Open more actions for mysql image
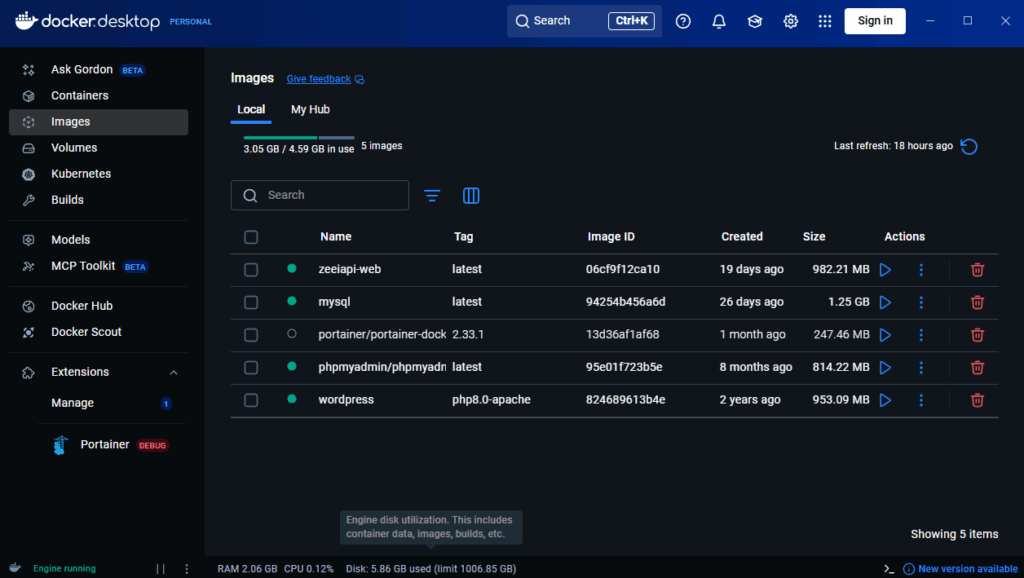Image resolution: width=1024 pixels, height=578 pixels. [921, 302]
